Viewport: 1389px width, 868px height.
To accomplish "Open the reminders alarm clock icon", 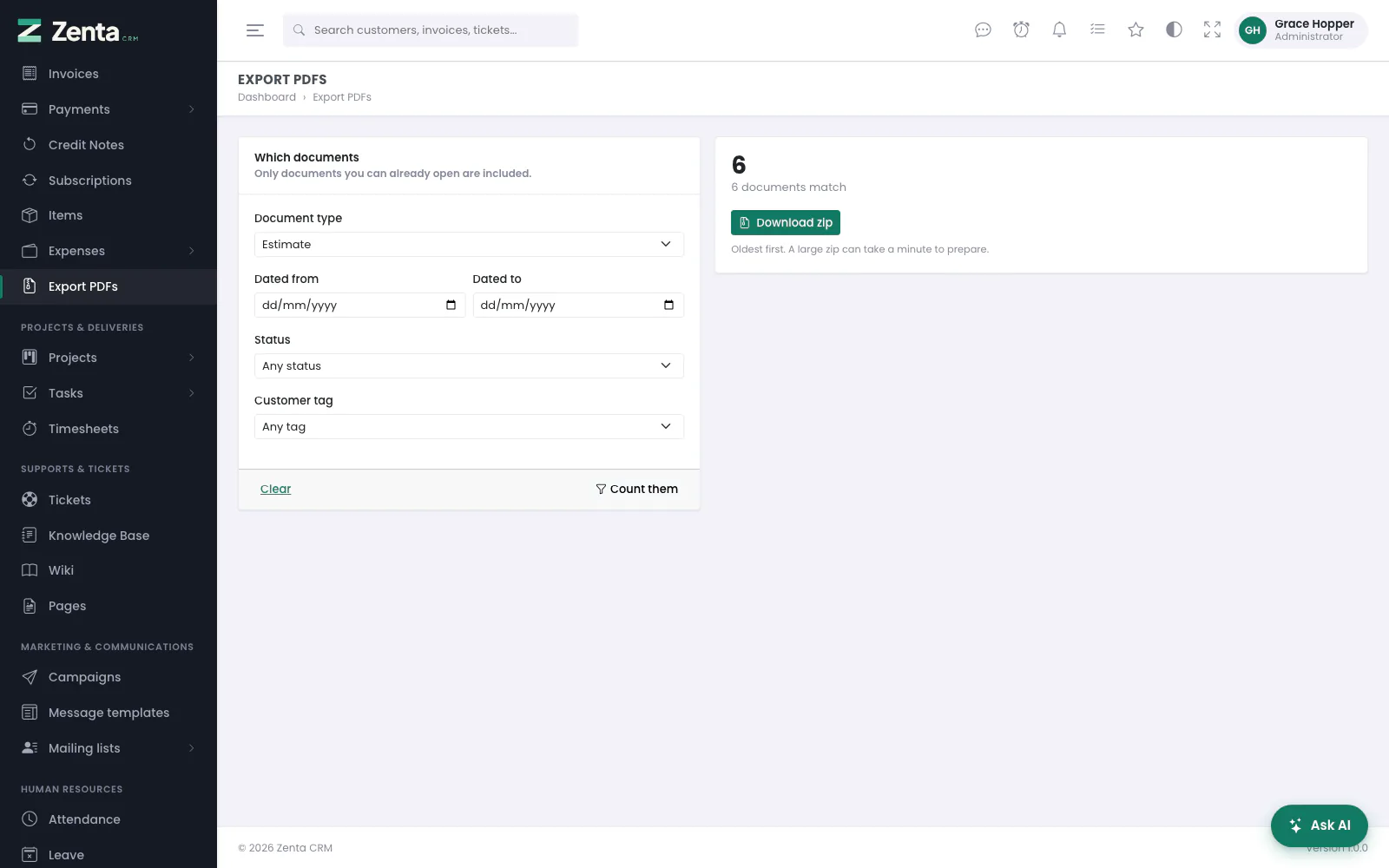I will click(1021, 30).
